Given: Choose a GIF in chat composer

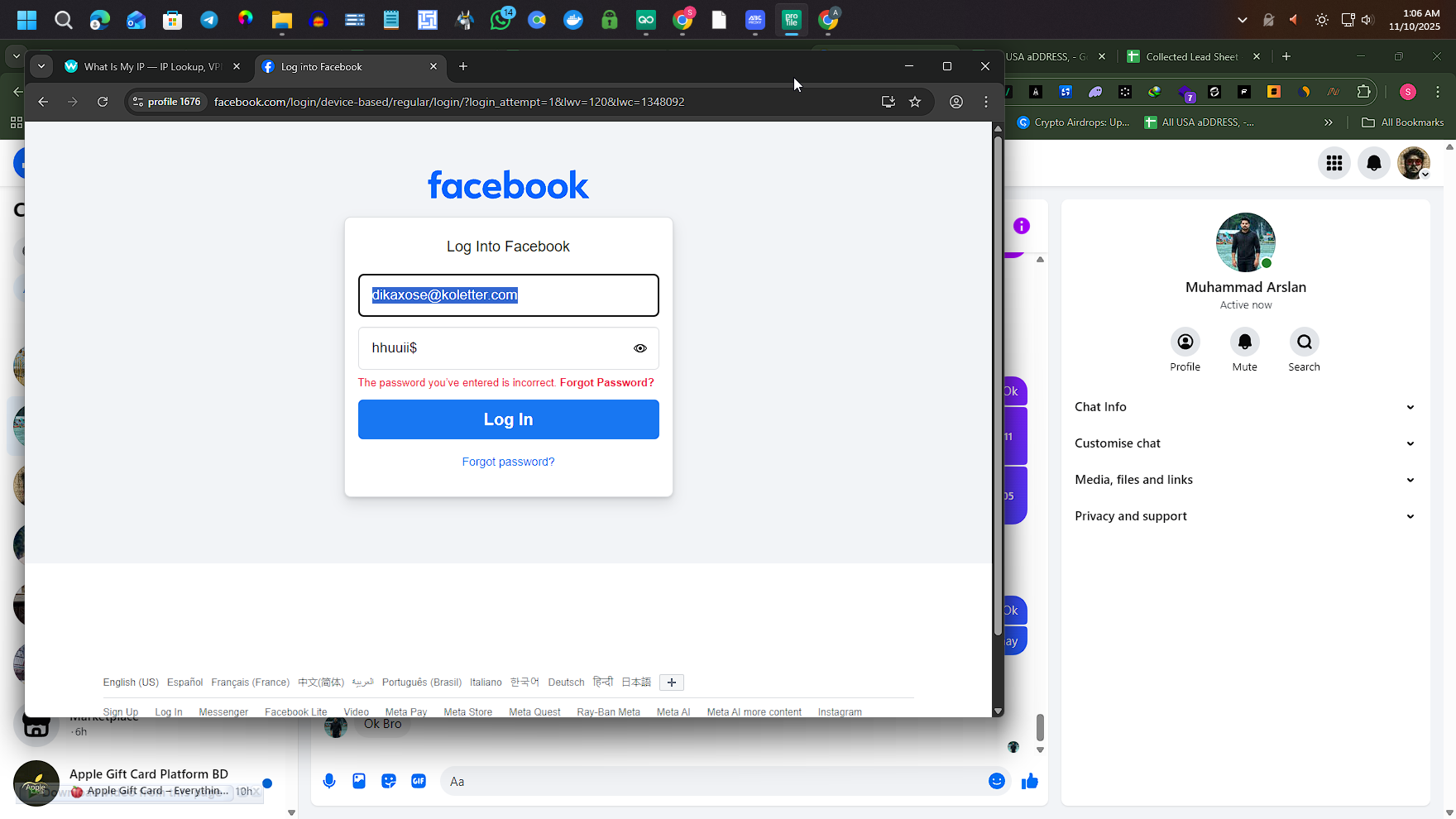Looking at the screenshot, I should point(419,781).
